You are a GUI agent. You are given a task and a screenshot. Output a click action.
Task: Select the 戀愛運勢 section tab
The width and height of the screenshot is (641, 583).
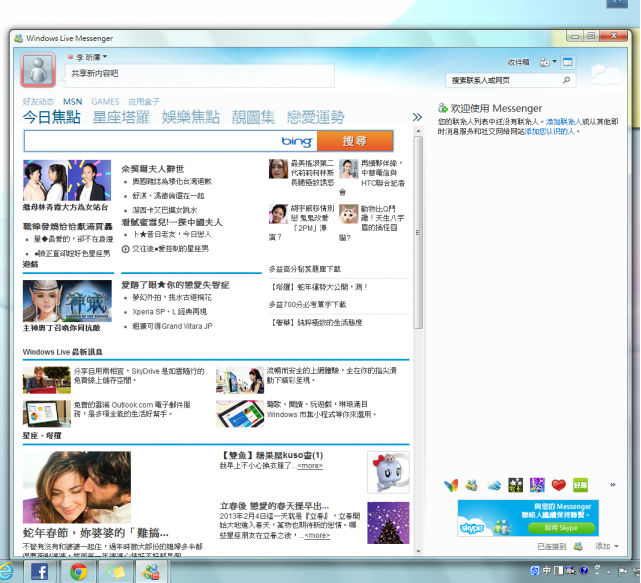pos(316,117)
